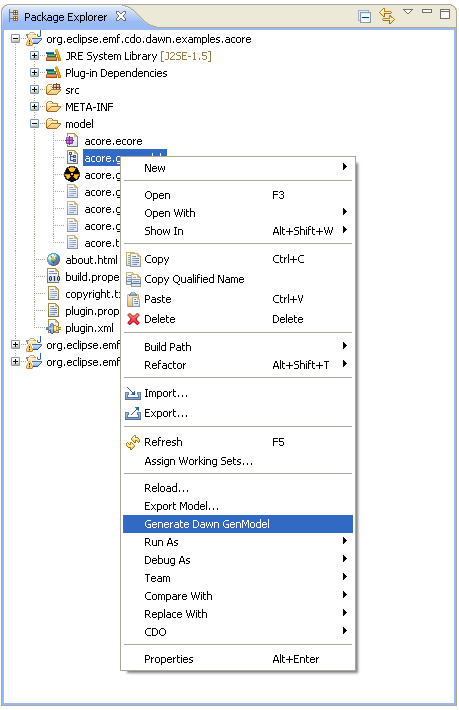Choose Export Model... entry
This screenshot has width=459, height=710.
coord(238,506)
